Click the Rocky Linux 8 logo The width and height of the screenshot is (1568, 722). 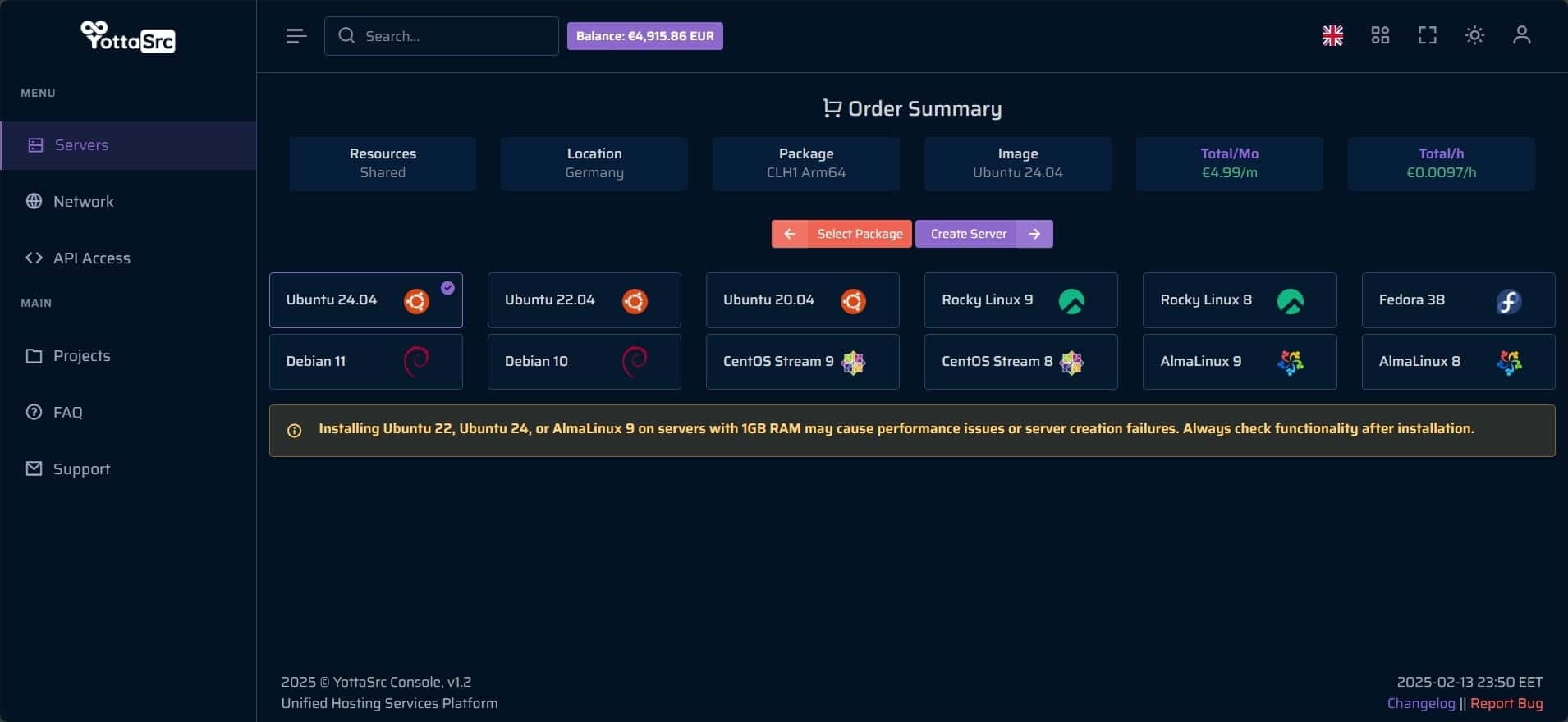coord(1290,301)
